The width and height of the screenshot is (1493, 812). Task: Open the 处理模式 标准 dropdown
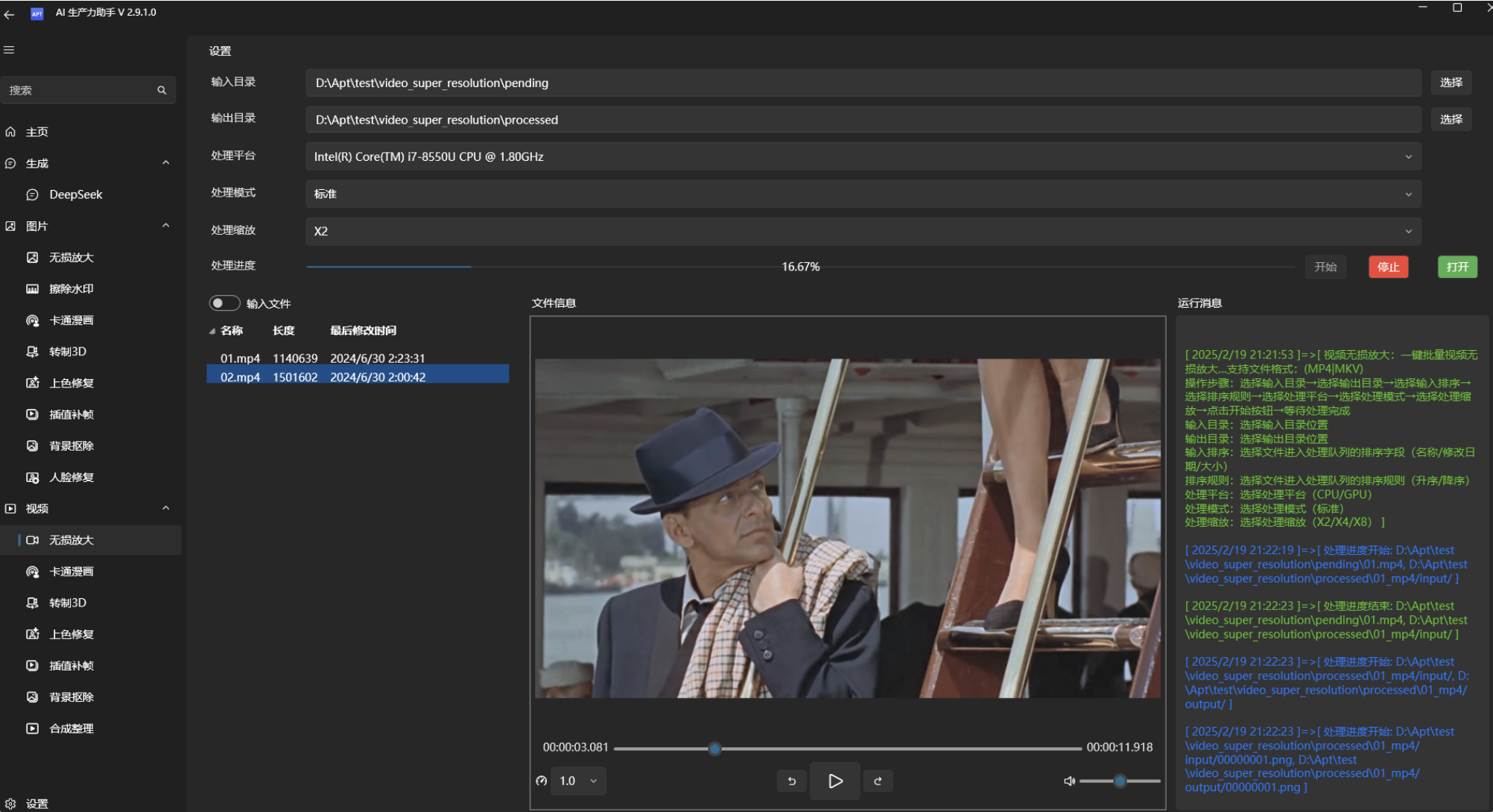tap(863, 194)
